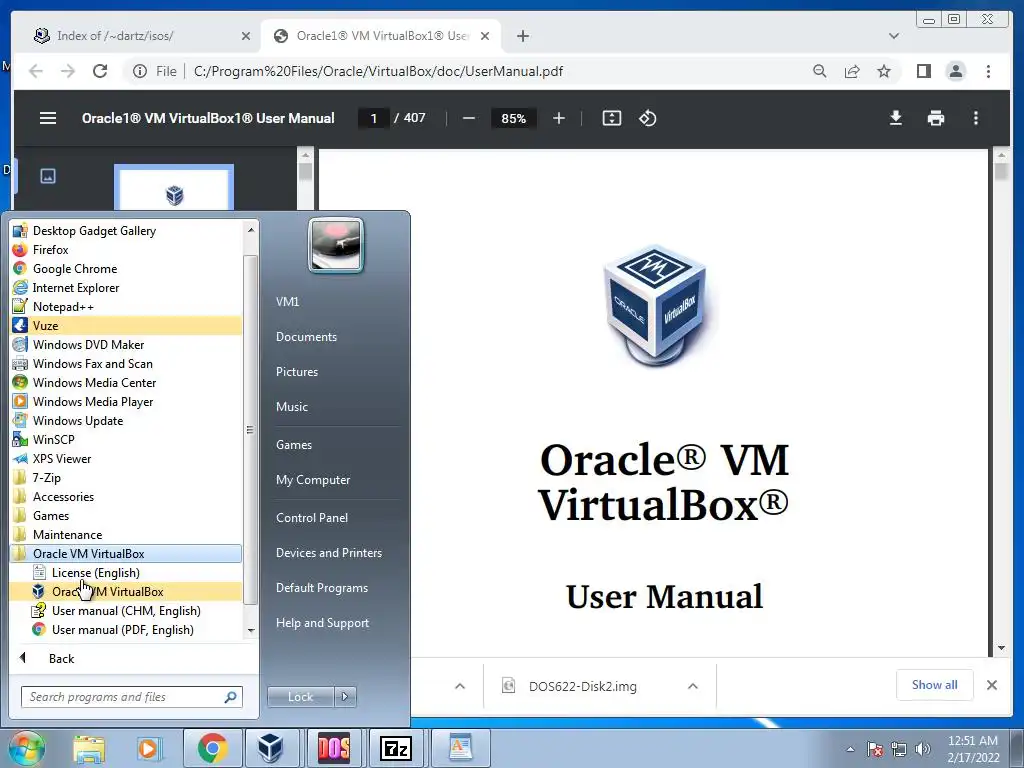Screen dimensions: 1024x768
Task: Go Back to the main Start menu
Action: coord(61,658)
